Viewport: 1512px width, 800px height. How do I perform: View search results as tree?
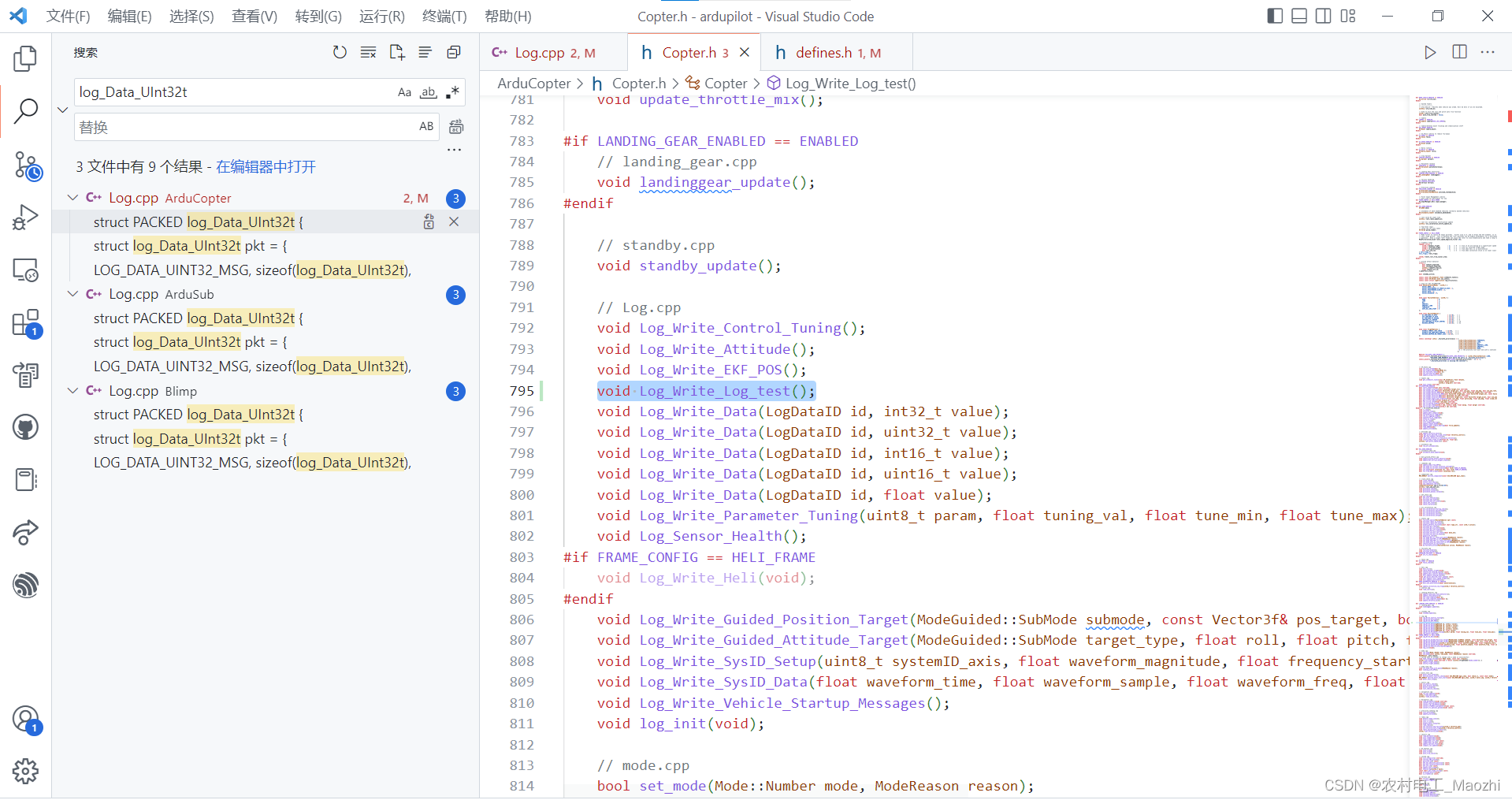click(x=425, y=52)
